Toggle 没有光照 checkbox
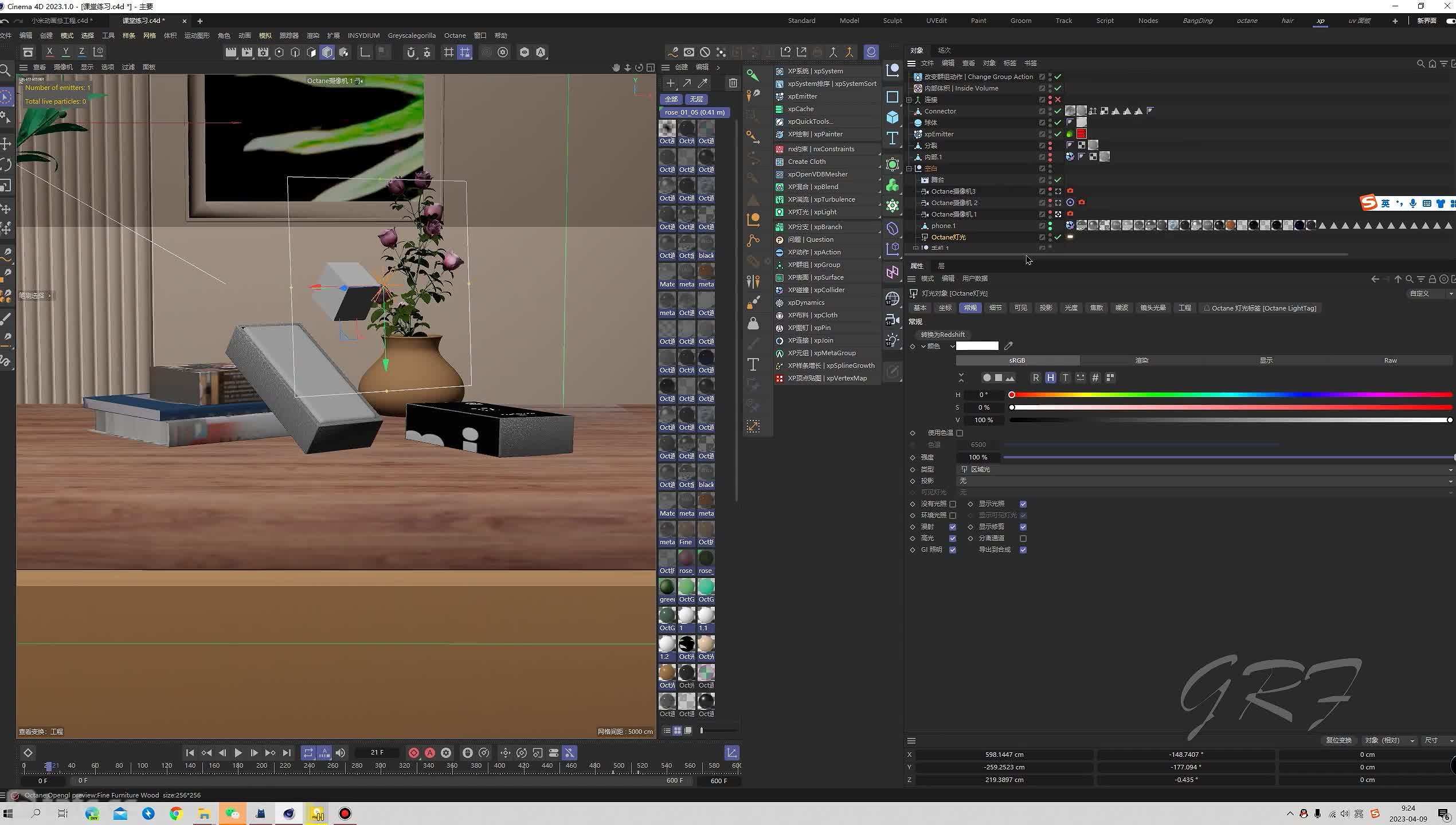 point(953,504)
